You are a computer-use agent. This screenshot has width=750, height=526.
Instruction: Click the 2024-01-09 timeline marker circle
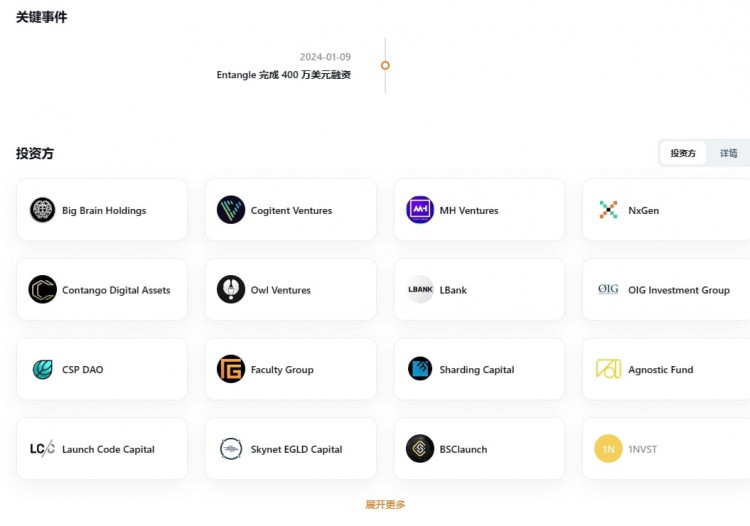[x=385, y=65]
